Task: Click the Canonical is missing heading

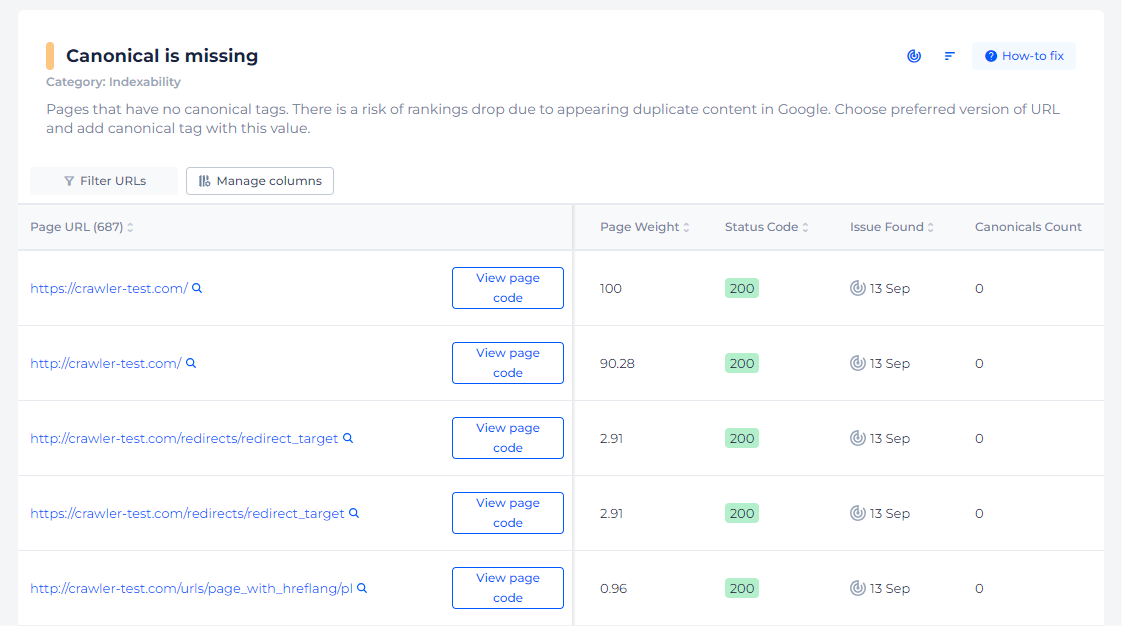Action: tap(162, 56)
